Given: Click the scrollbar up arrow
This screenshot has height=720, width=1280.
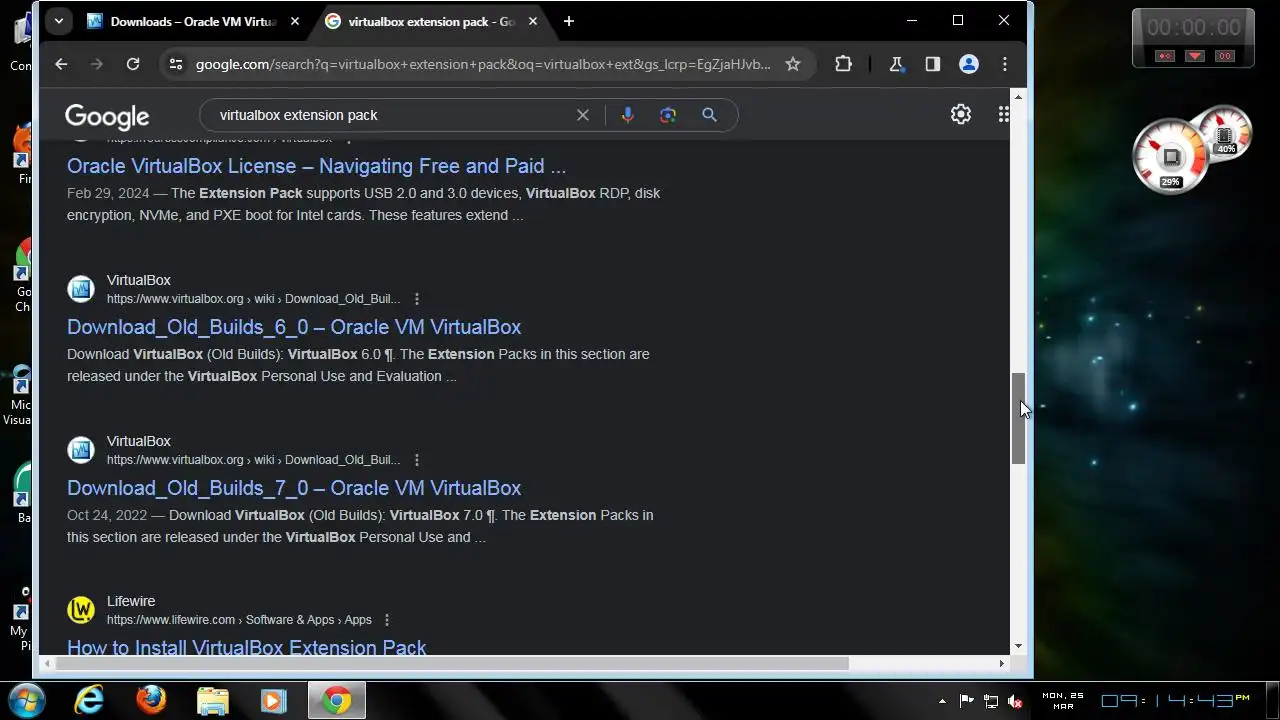Looking at the screenshot, I should [1018, 96].
